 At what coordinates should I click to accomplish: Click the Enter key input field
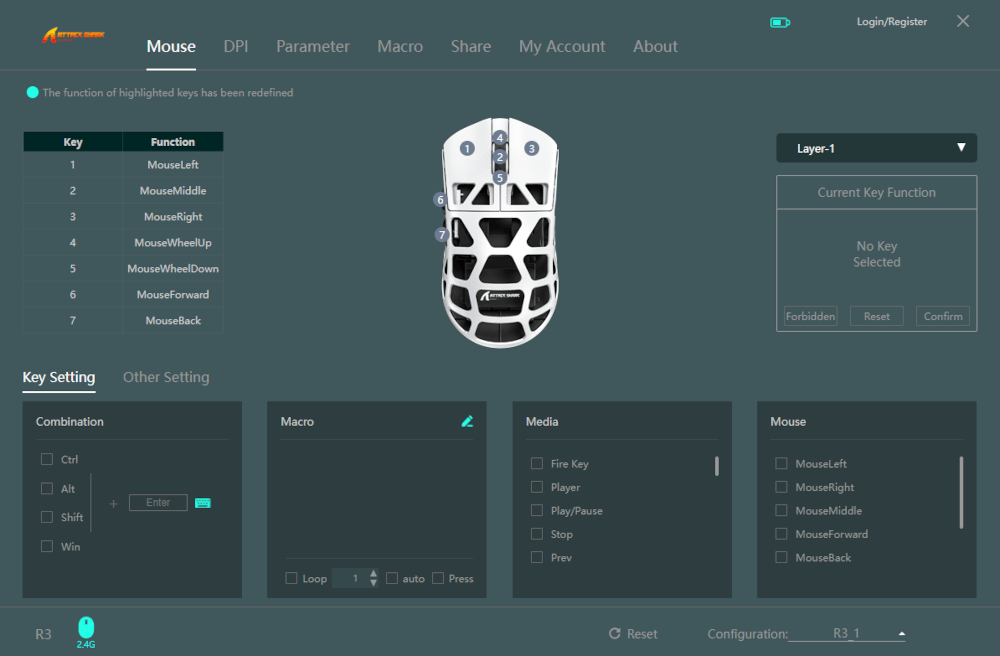coord(158,503)
